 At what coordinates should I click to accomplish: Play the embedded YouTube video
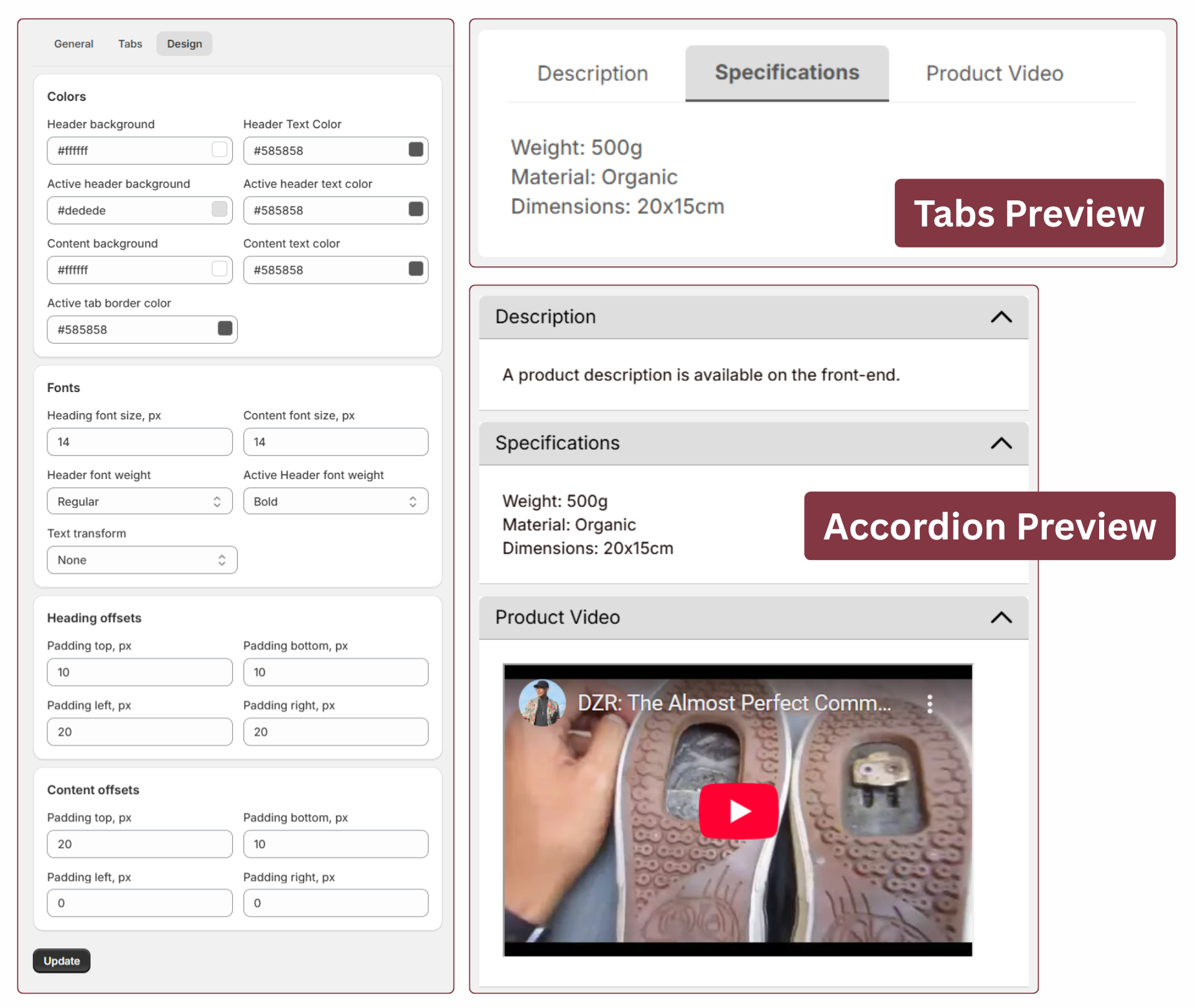tap(739, 811)
